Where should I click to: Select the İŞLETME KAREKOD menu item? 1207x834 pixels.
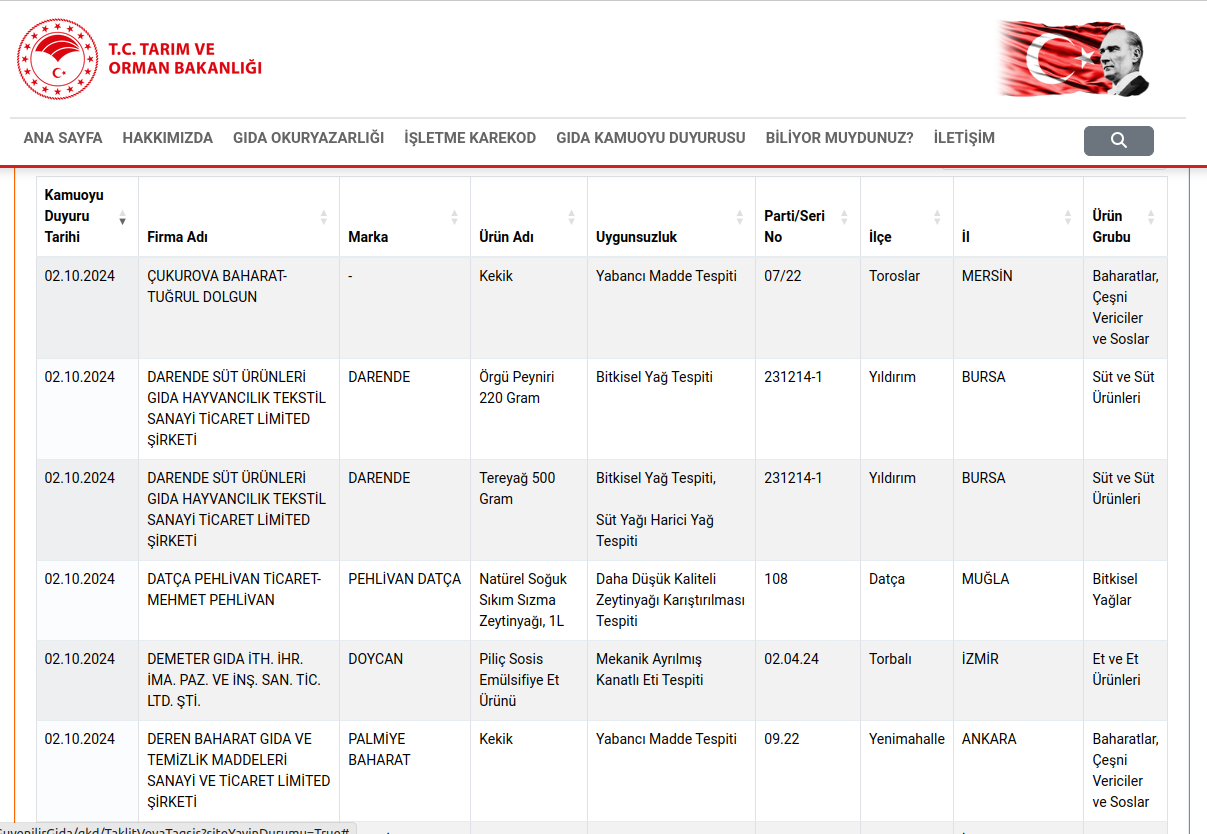click(x=470, y=138)
